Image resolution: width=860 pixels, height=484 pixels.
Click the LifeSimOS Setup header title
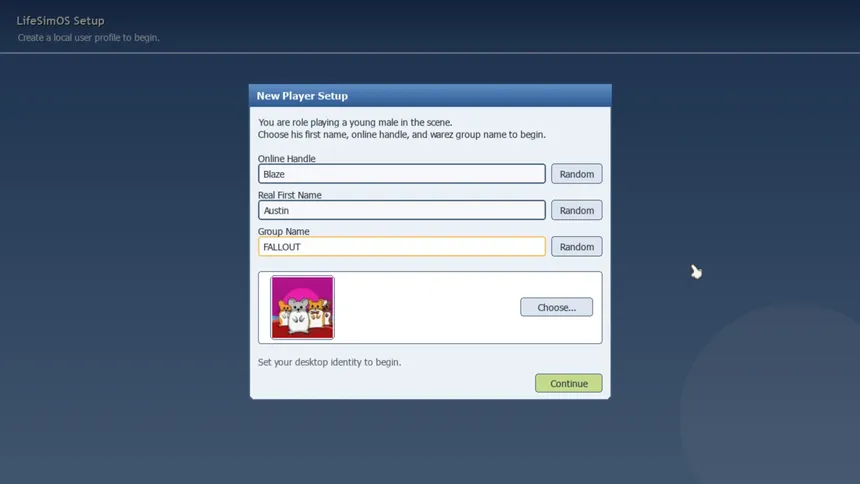click(60, 20)
